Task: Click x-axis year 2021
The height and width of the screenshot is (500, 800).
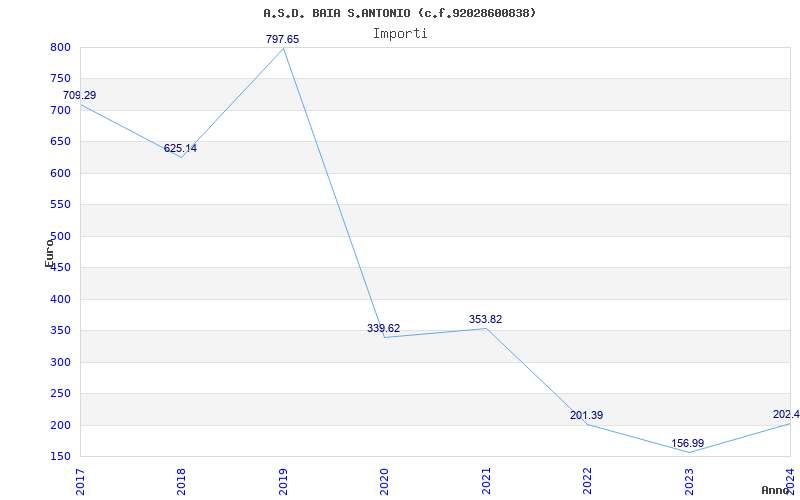Action: (486, 482)
